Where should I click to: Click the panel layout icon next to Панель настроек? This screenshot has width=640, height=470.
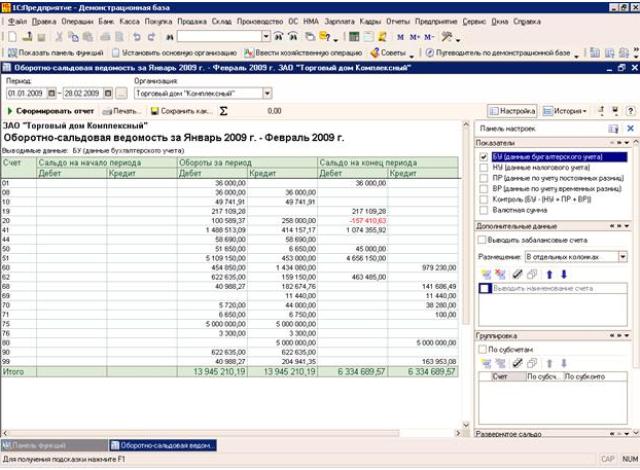(x=613, y=129)
